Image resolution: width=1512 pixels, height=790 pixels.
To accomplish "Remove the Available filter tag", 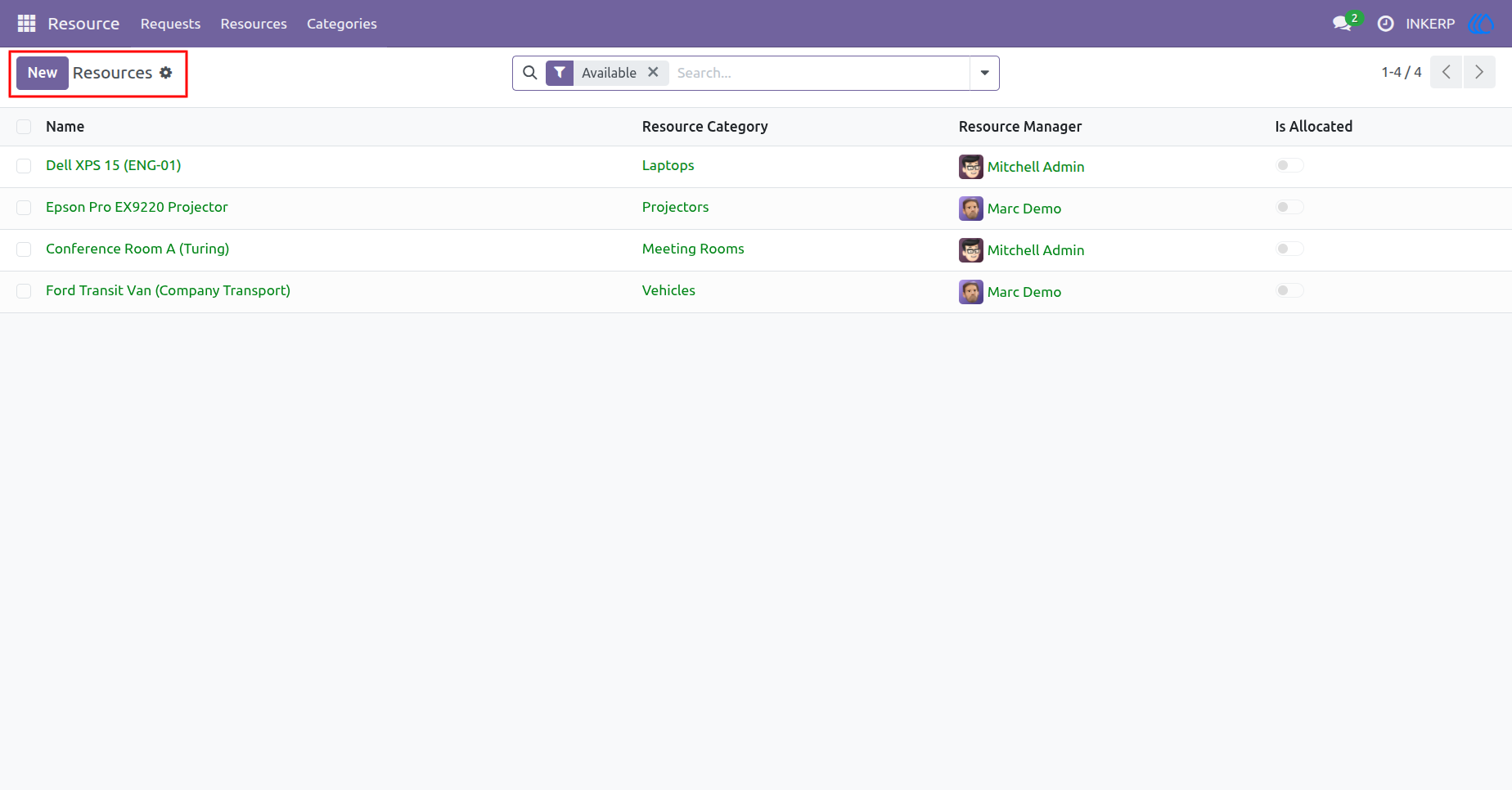I will tap(653, 72).
